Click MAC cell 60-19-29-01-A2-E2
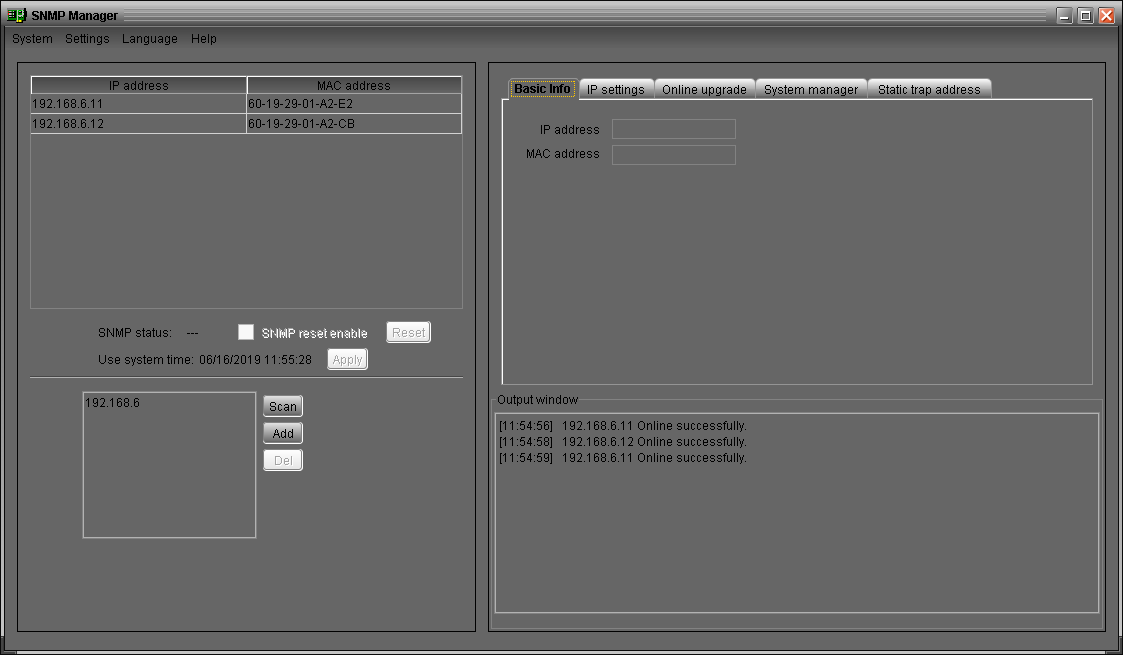 pos(354,104)
